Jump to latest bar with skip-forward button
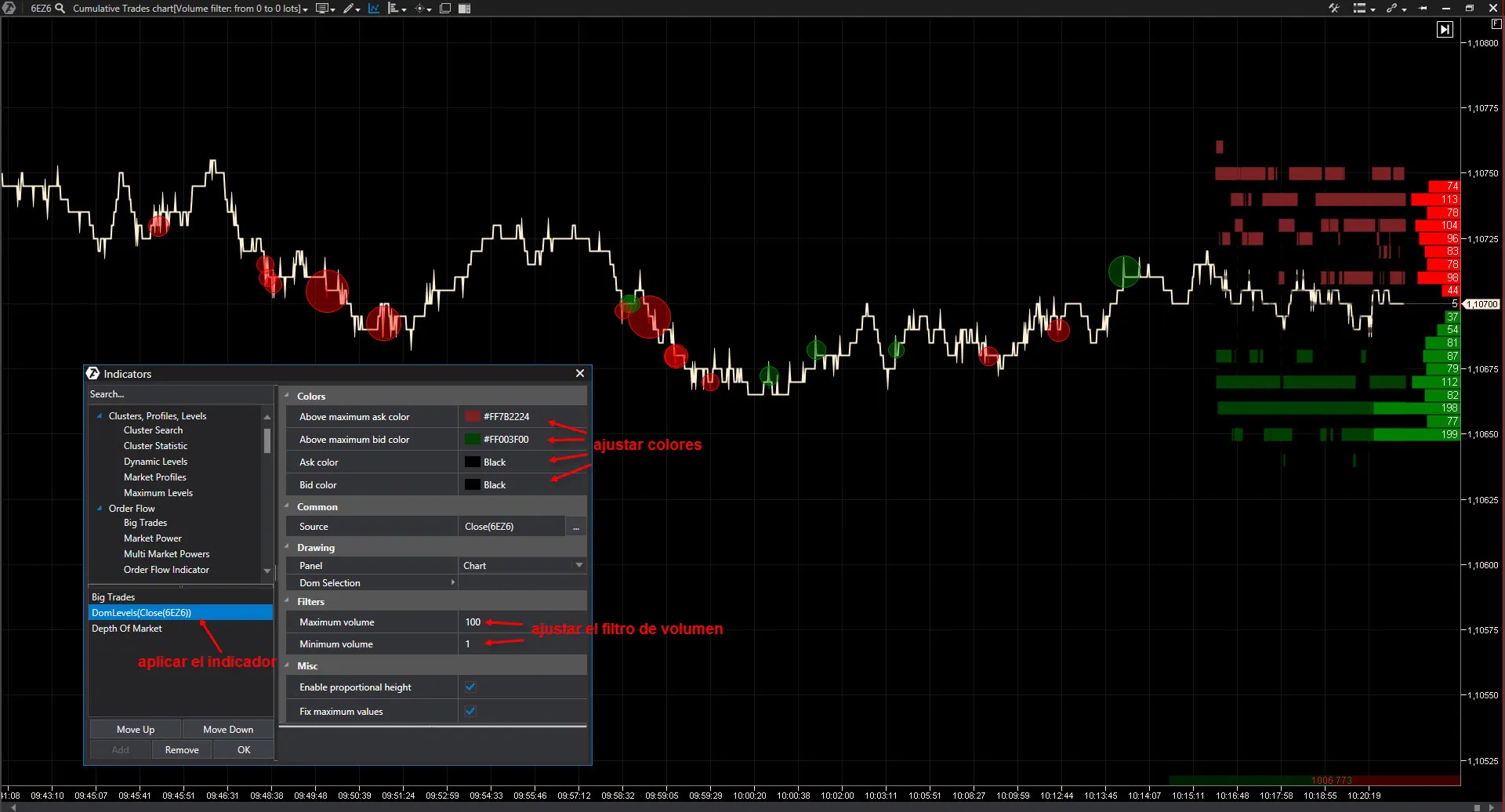Image resolution: width=1505 pixels, height=812 pixels. pos(1445,29)
